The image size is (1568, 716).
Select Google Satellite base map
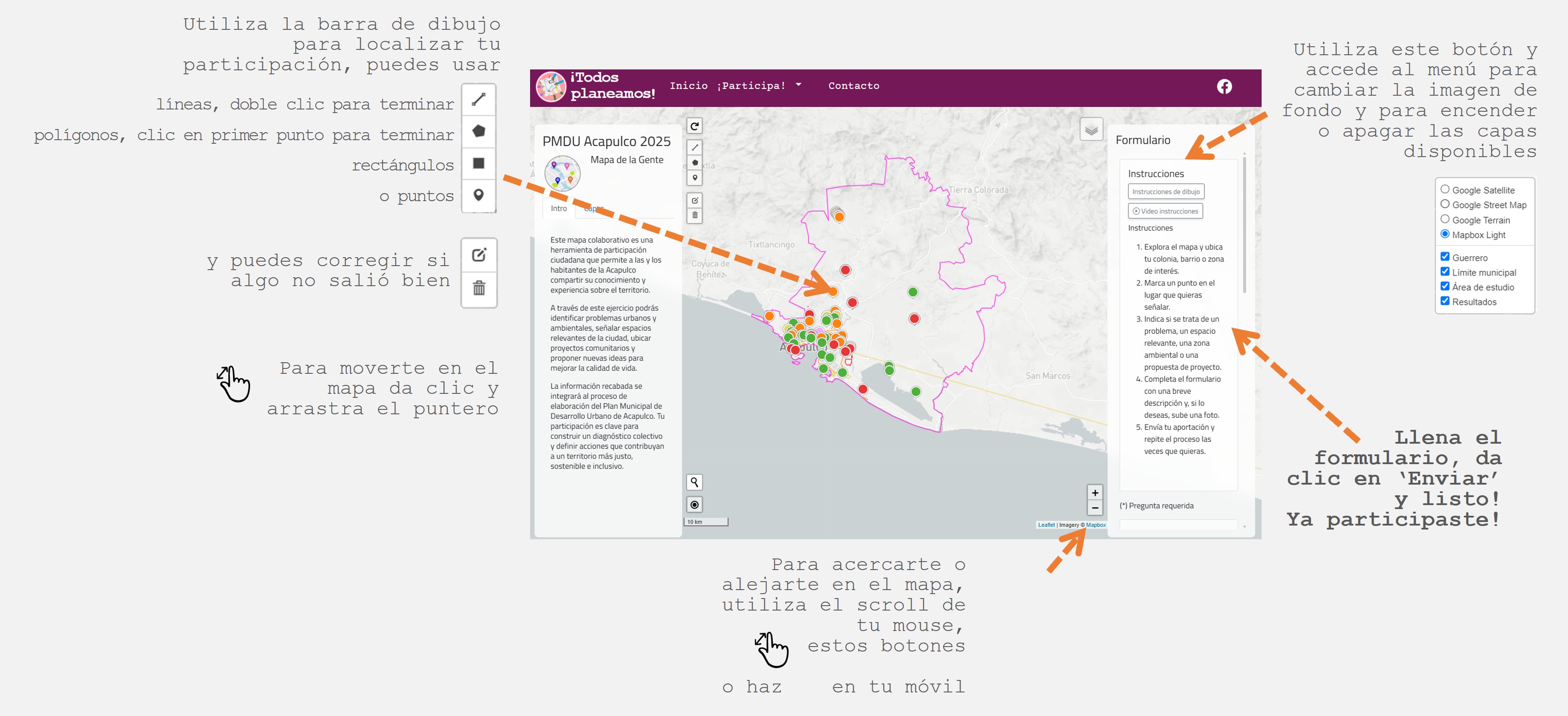click(1444, 190)
